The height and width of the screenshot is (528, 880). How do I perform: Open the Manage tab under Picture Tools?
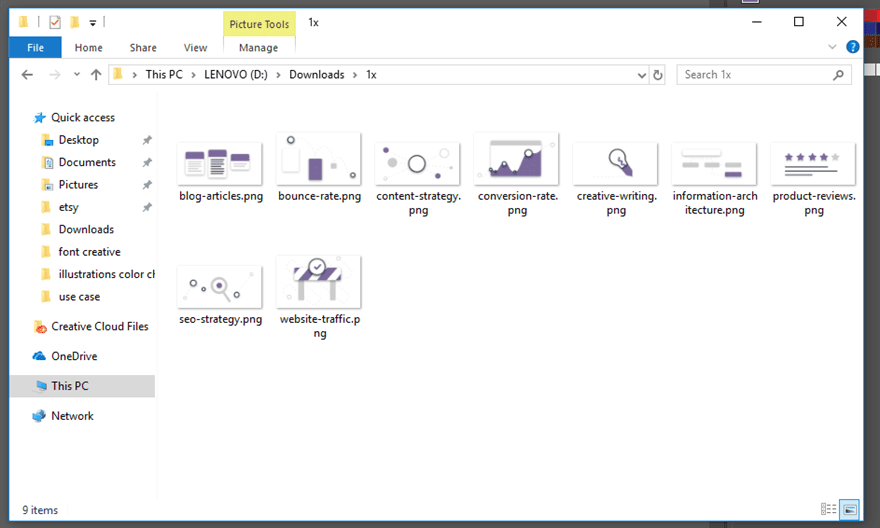[x=258, y=47]
